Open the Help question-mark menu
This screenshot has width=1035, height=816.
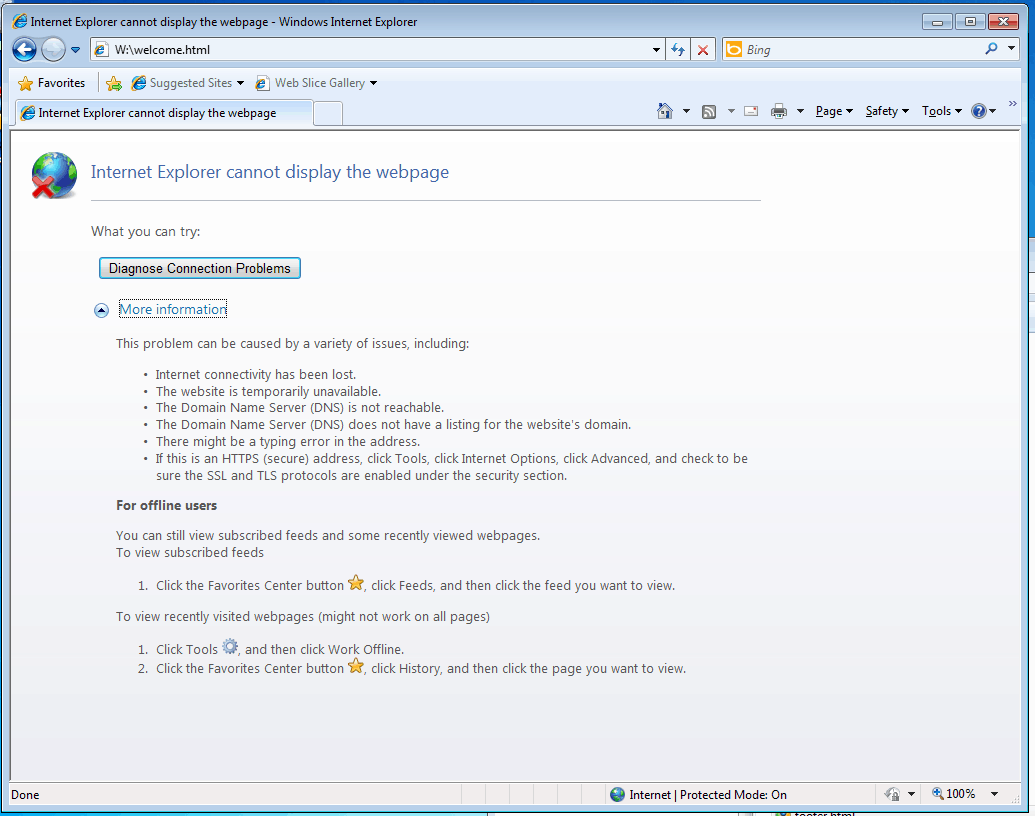point(983,111)
